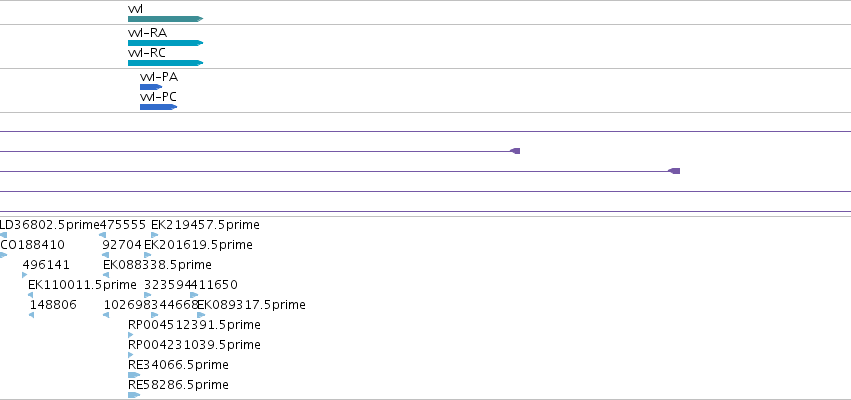Click the wl-PC protein feature
This screenshot has height=400, width=851.
158,107
